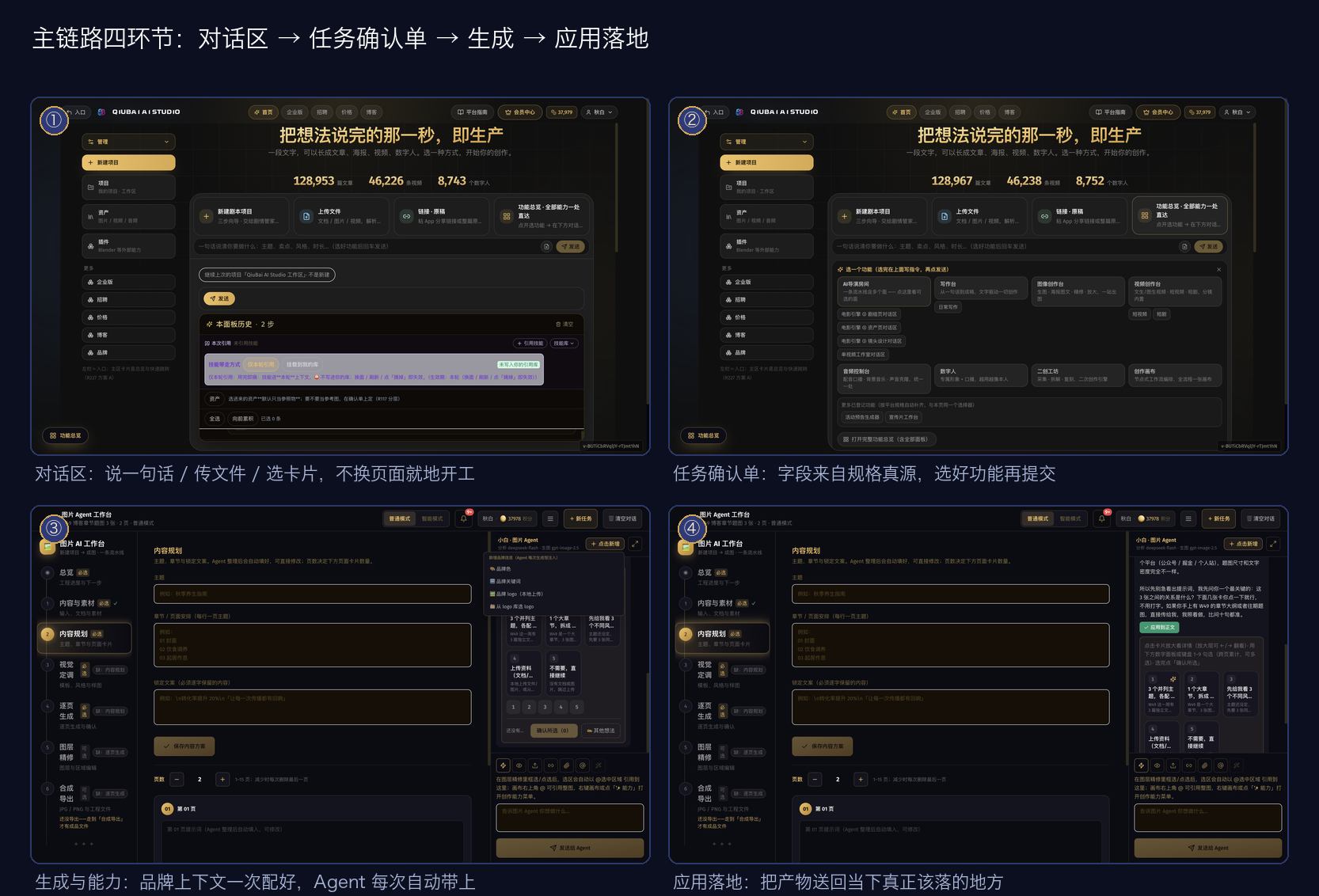Screen dimensions: 1319x896
Task: Open 秋白 user menu in screenshot 1
Action: tap(599, 112)
